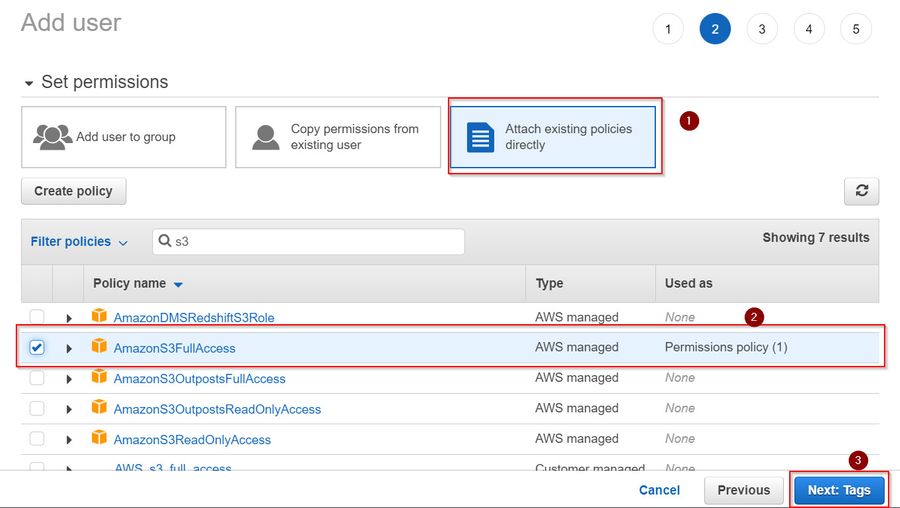
Task: Choose Attach existing policies directly option
Action: [x=553, y=137]
